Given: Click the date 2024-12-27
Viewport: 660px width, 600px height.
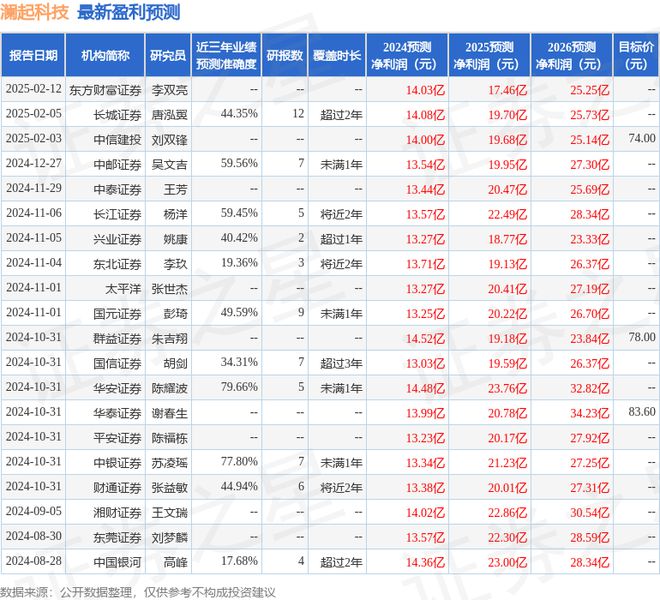Looking at the screenshot, I should coord(34,163).
